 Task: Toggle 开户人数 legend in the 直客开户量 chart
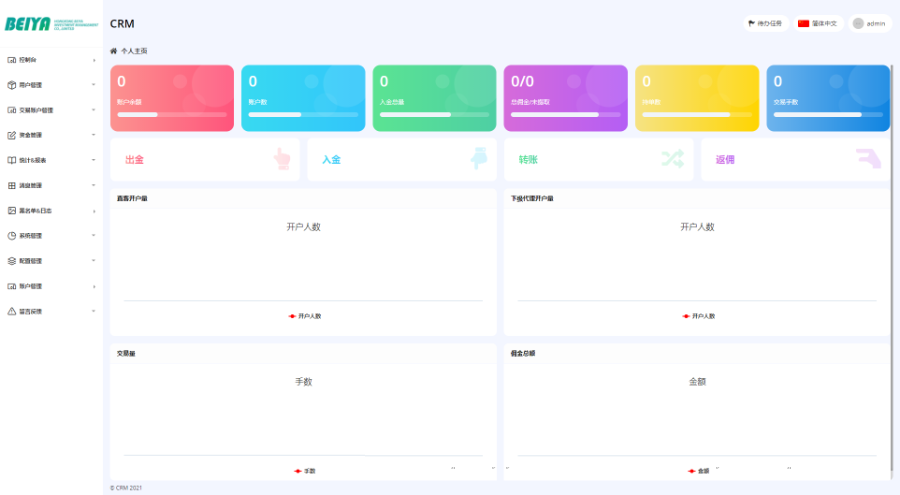pos(305,316)
